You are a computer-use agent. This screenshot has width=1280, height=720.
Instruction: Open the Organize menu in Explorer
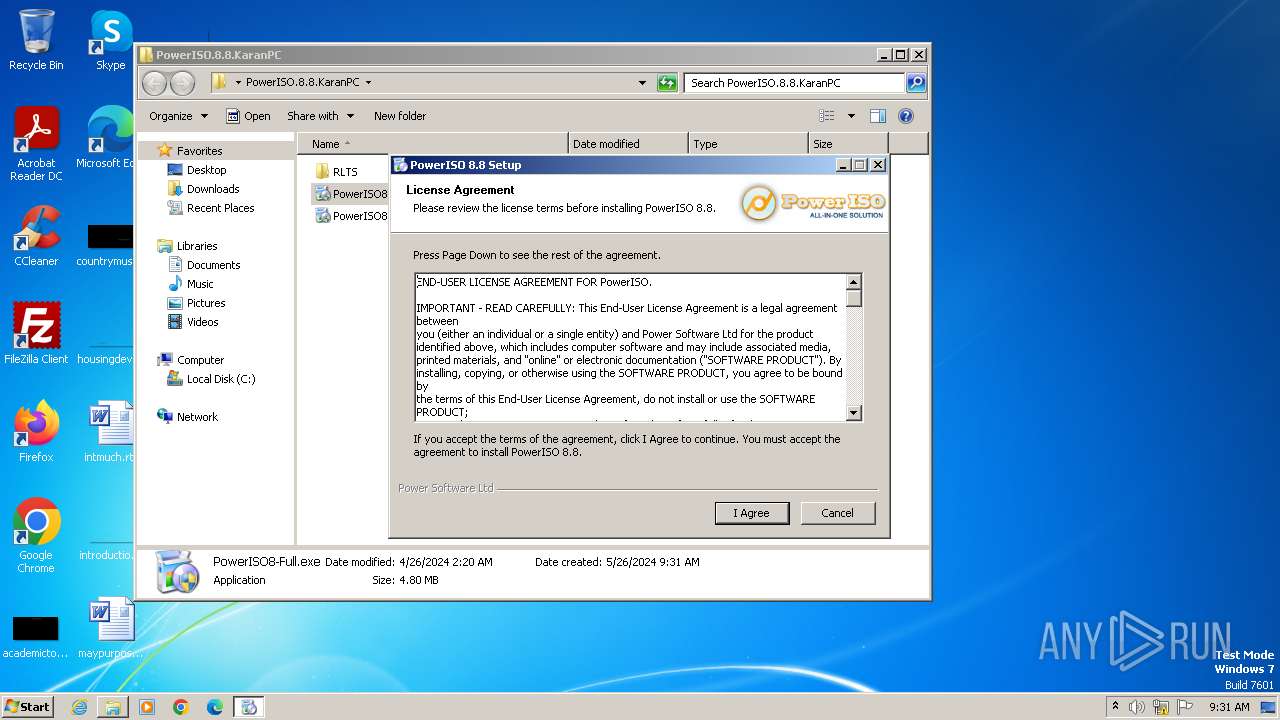click(x=178, y=116)
